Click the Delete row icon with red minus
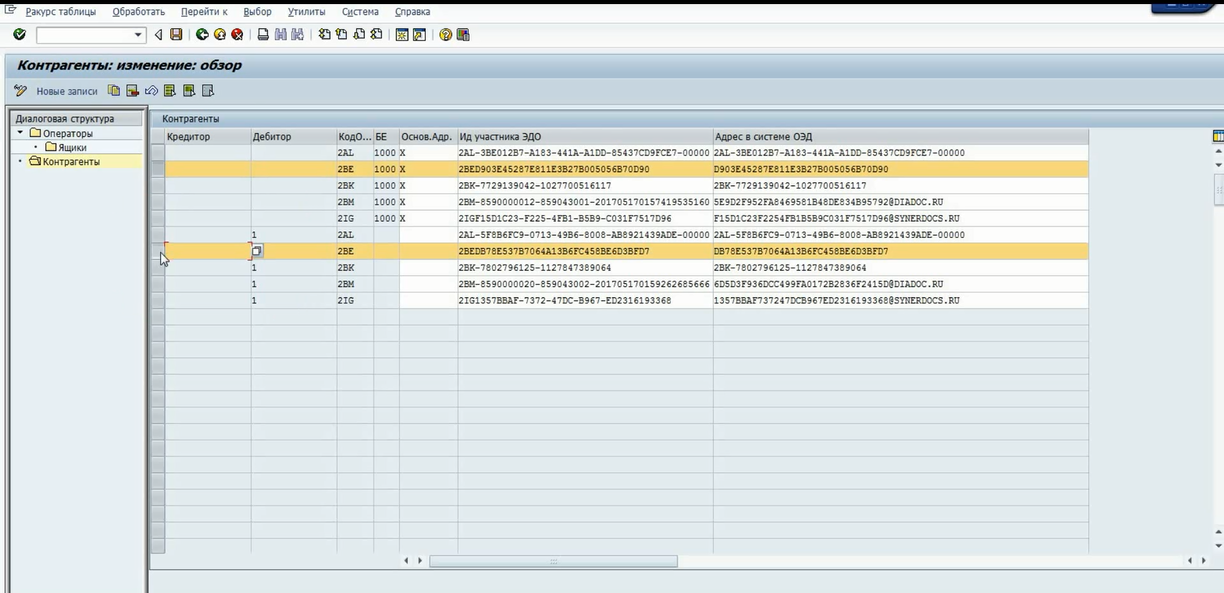 (132, 91)
